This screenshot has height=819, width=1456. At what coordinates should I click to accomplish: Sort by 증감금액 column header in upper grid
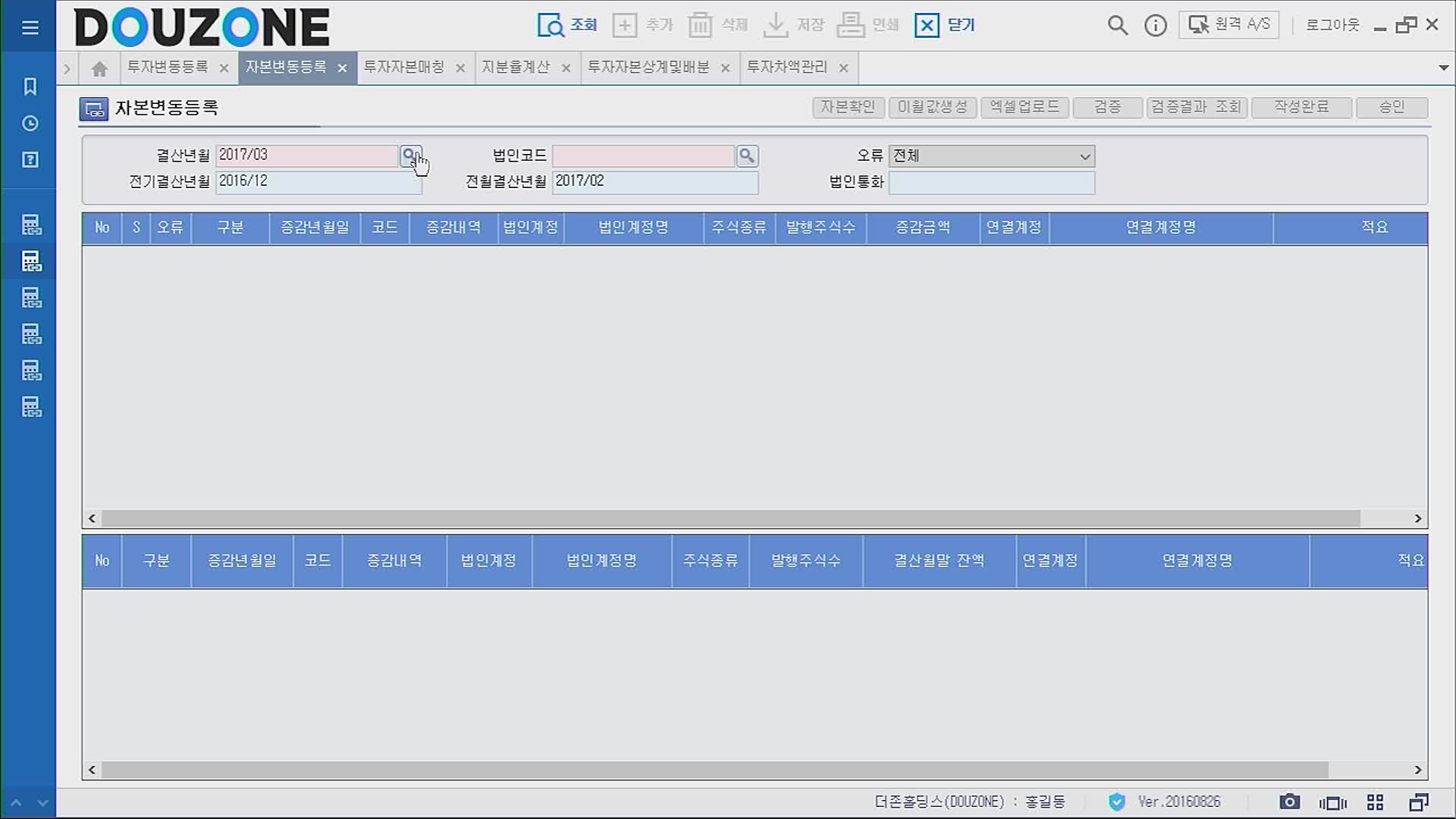pyautogui.click(x=923, y=227)
